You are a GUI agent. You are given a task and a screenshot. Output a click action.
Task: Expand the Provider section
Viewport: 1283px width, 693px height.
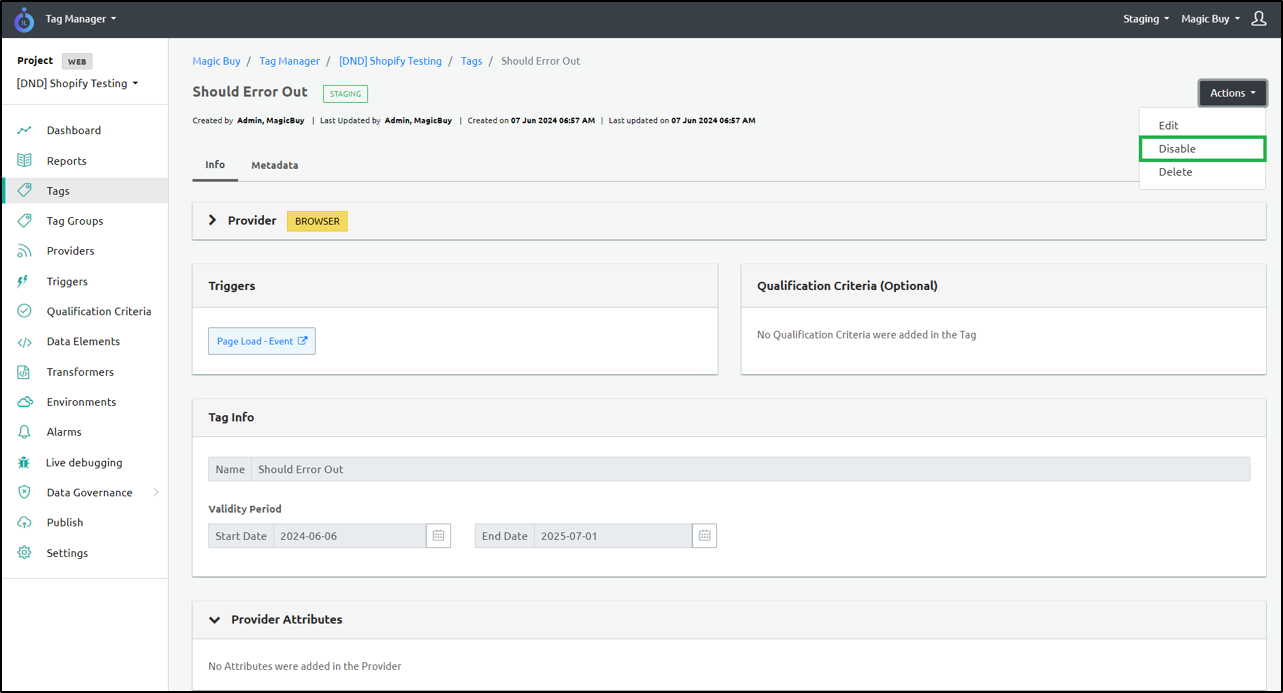point(212,220)
